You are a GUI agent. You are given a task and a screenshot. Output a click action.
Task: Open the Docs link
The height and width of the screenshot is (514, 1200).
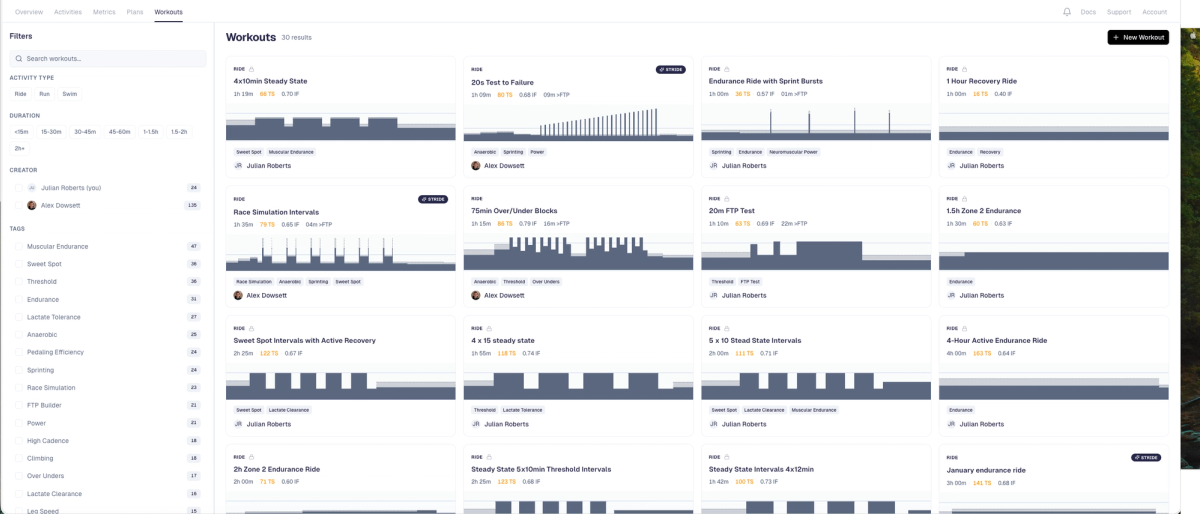pos(1088,12)
